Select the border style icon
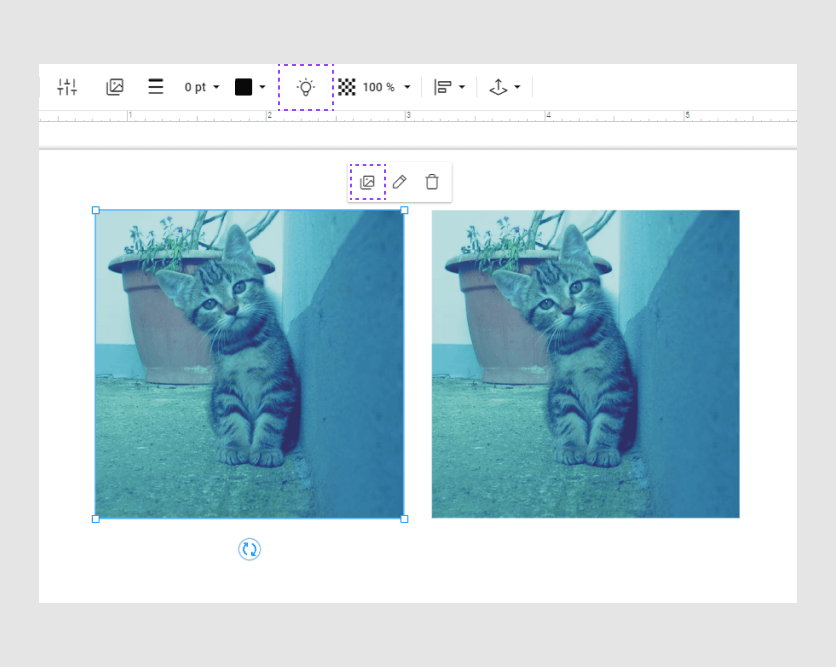 tap(155, 87)
